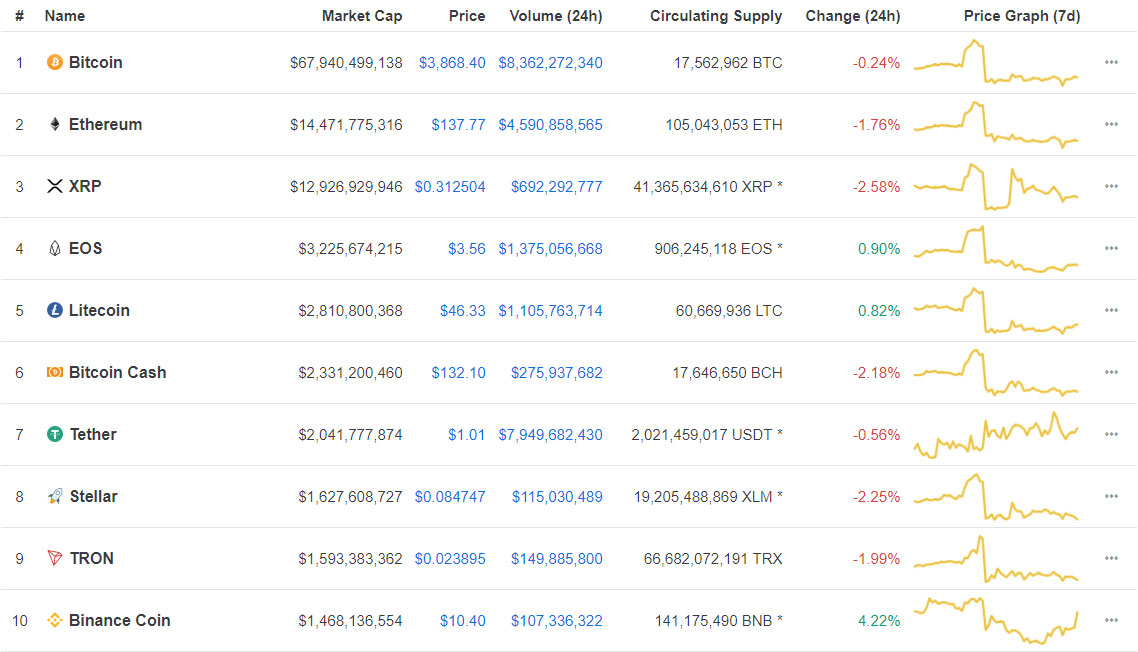Sort table by Price column header

[467, 16]
